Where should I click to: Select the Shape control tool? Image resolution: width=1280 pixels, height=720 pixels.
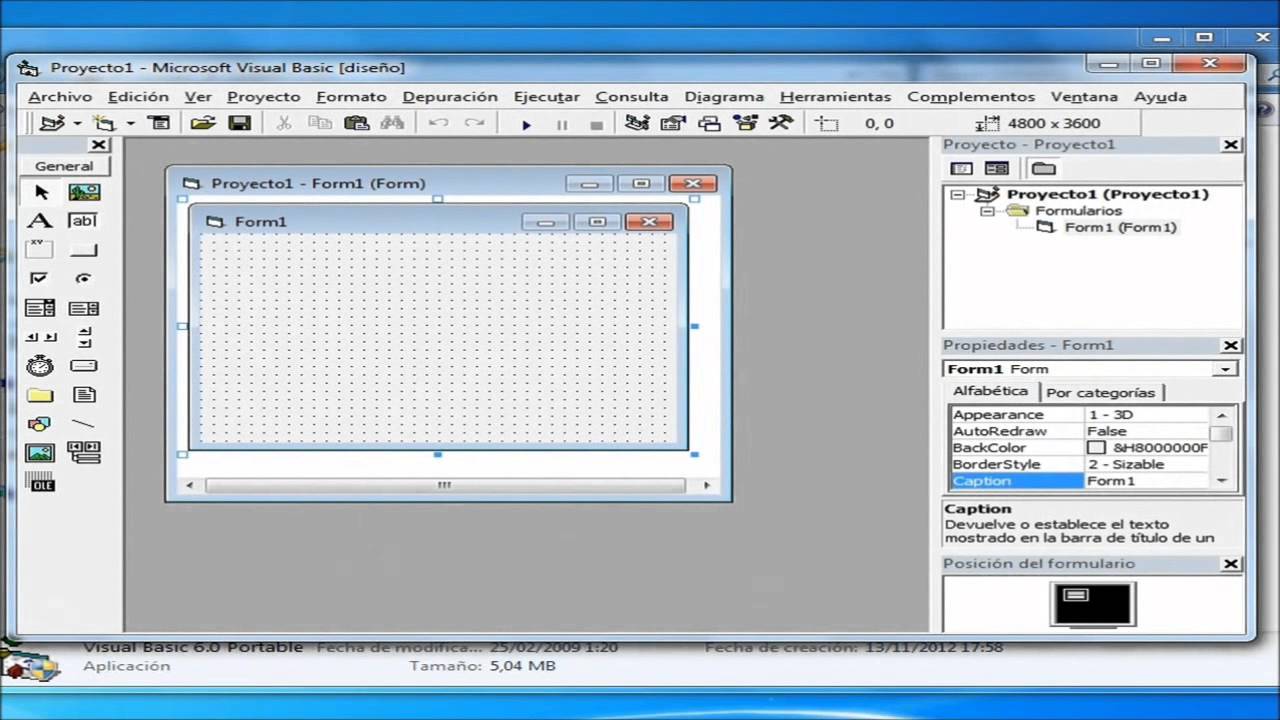click(40, 424)
